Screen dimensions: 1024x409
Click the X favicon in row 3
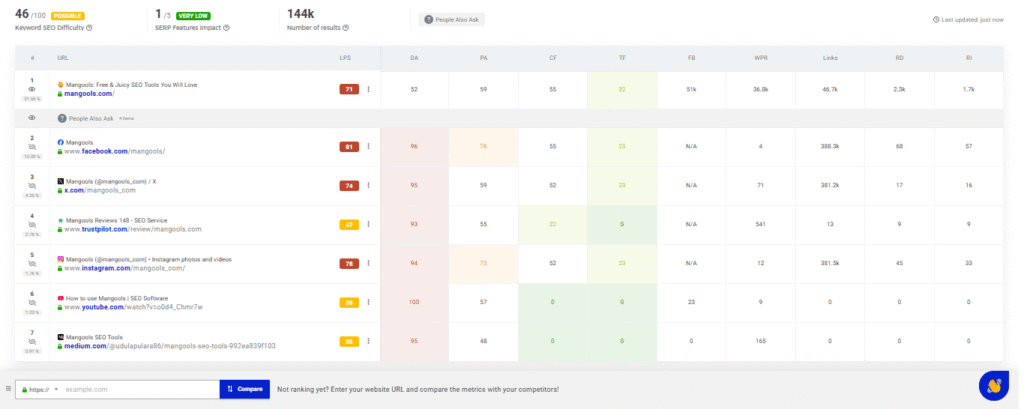coord(60,181)
